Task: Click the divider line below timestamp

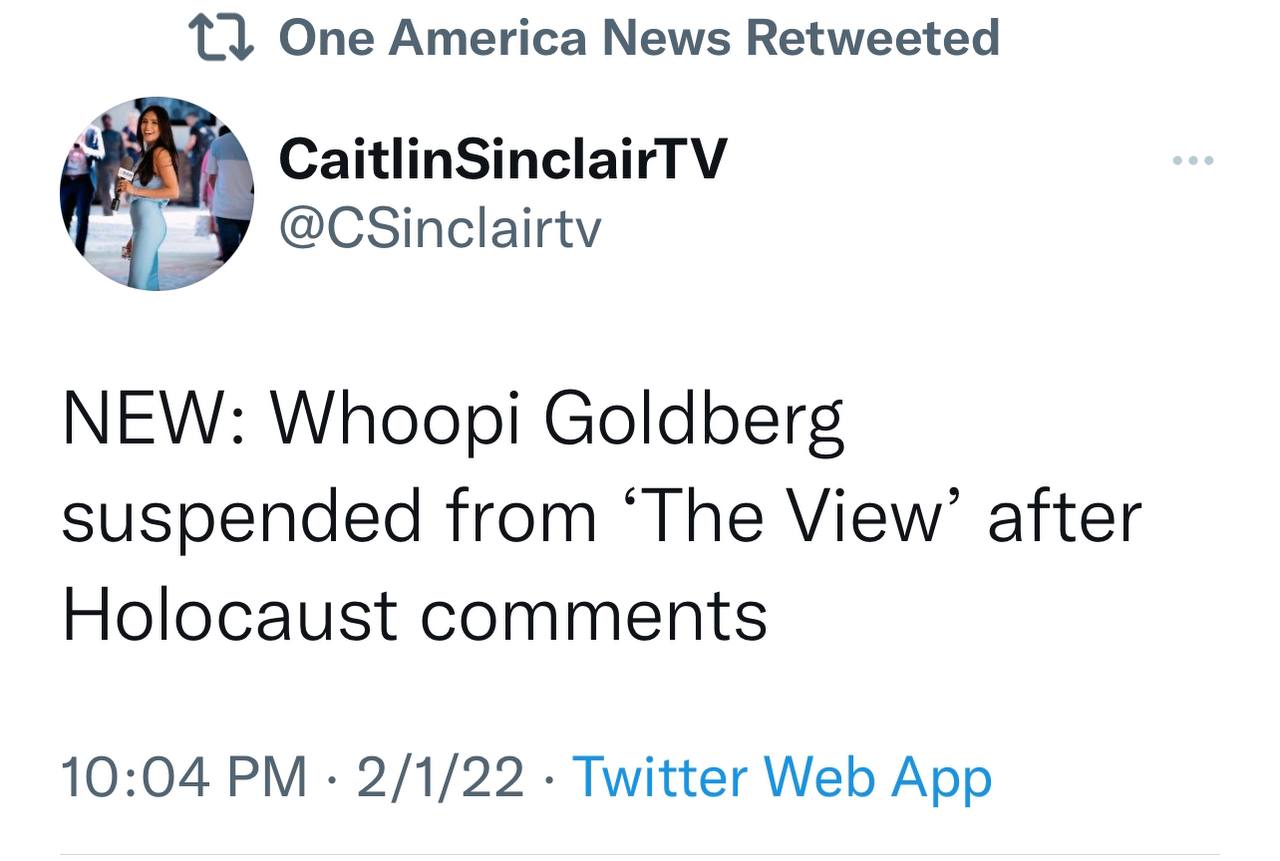Action: point(640,854)
